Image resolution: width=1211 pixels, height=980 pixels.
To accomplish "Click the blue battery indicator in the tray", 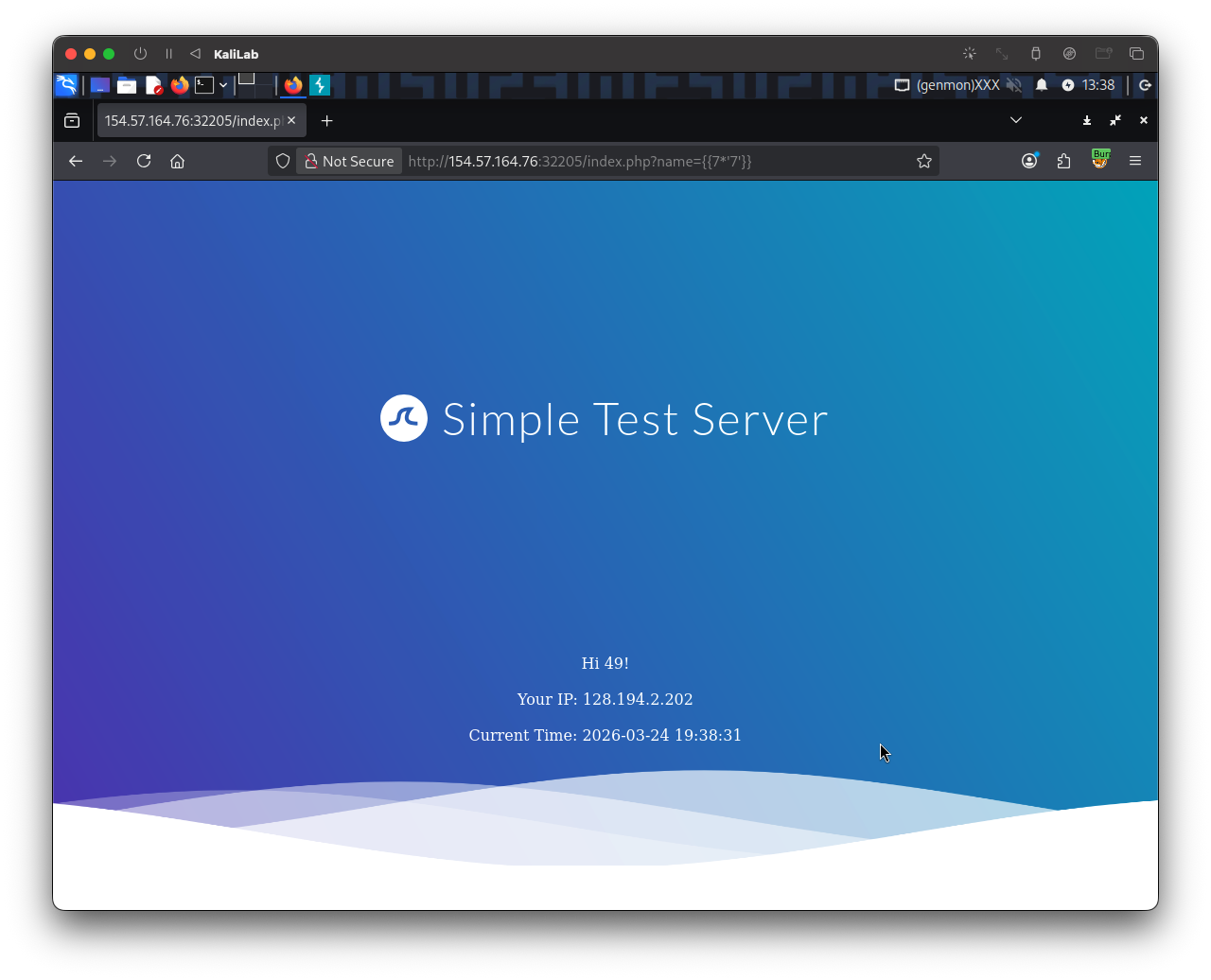I will [x=1068, y=85].
